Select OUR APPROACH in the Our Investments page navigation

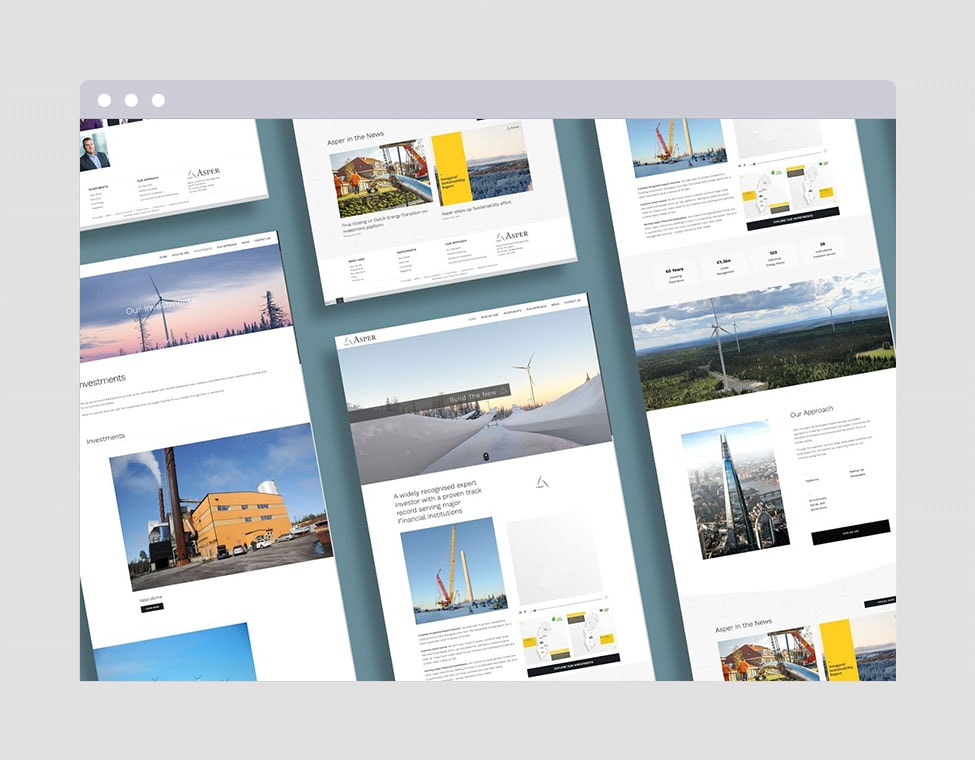pos(226,246)
